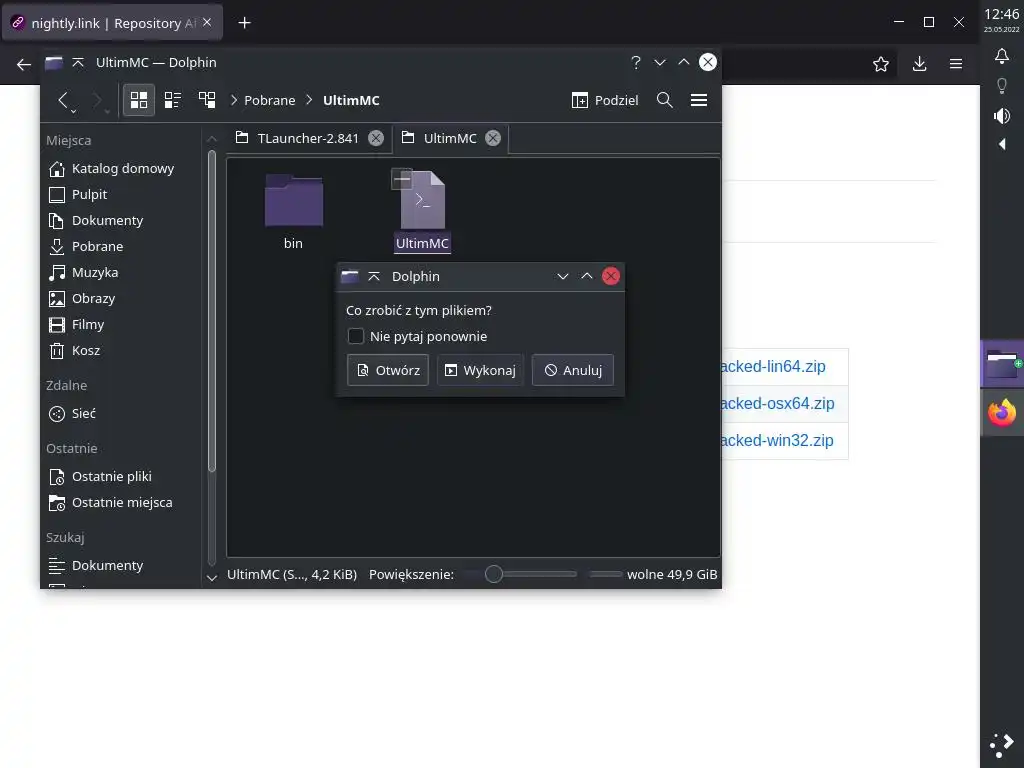Viewport: 1024px width, 768px height.
Task: Open the lin64.zip download link
Action: pyautogui.click(x=773, y=366)
